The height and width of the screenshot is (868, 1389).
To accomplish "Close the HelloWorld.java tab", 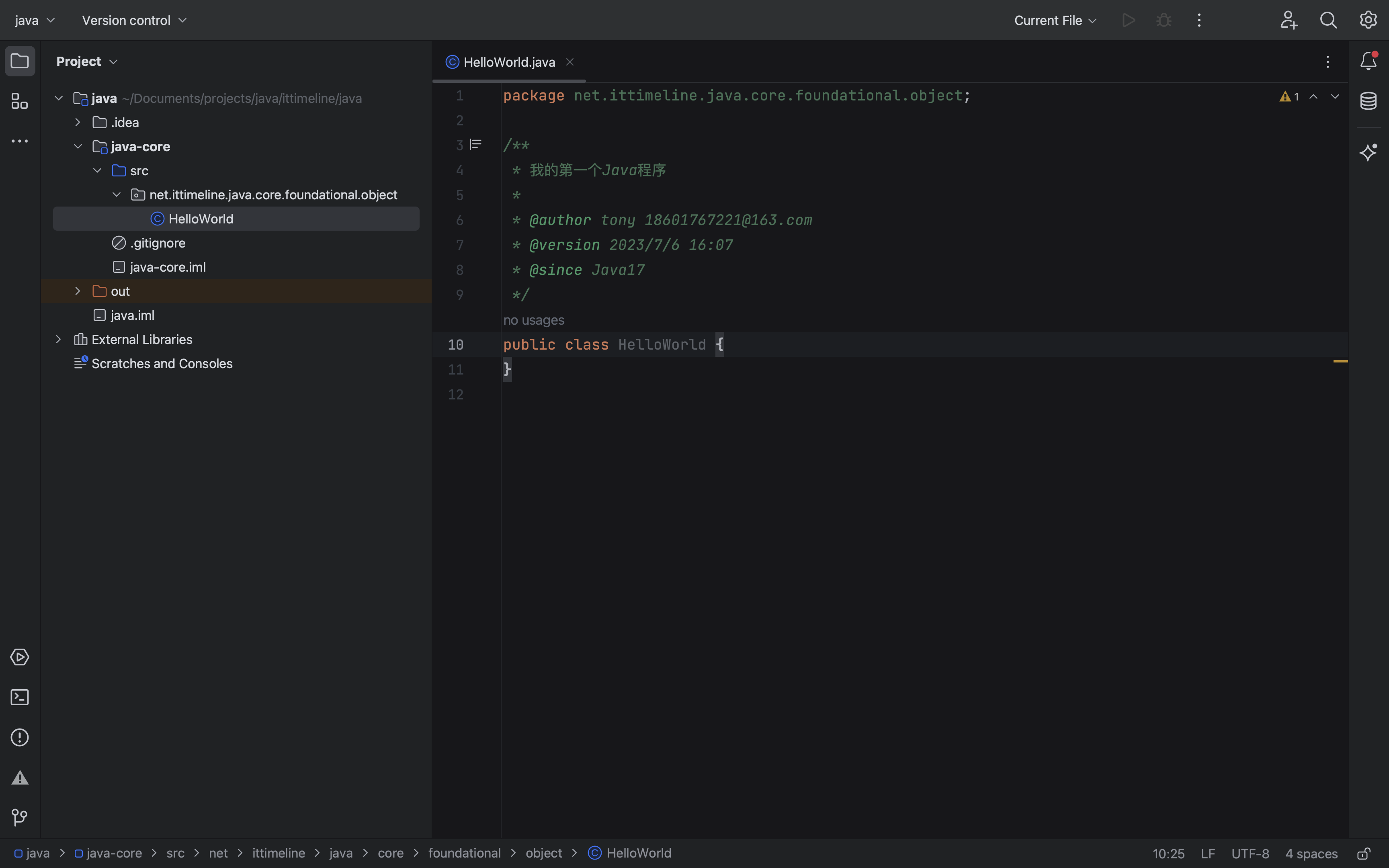I will click(x=570, y=62).
